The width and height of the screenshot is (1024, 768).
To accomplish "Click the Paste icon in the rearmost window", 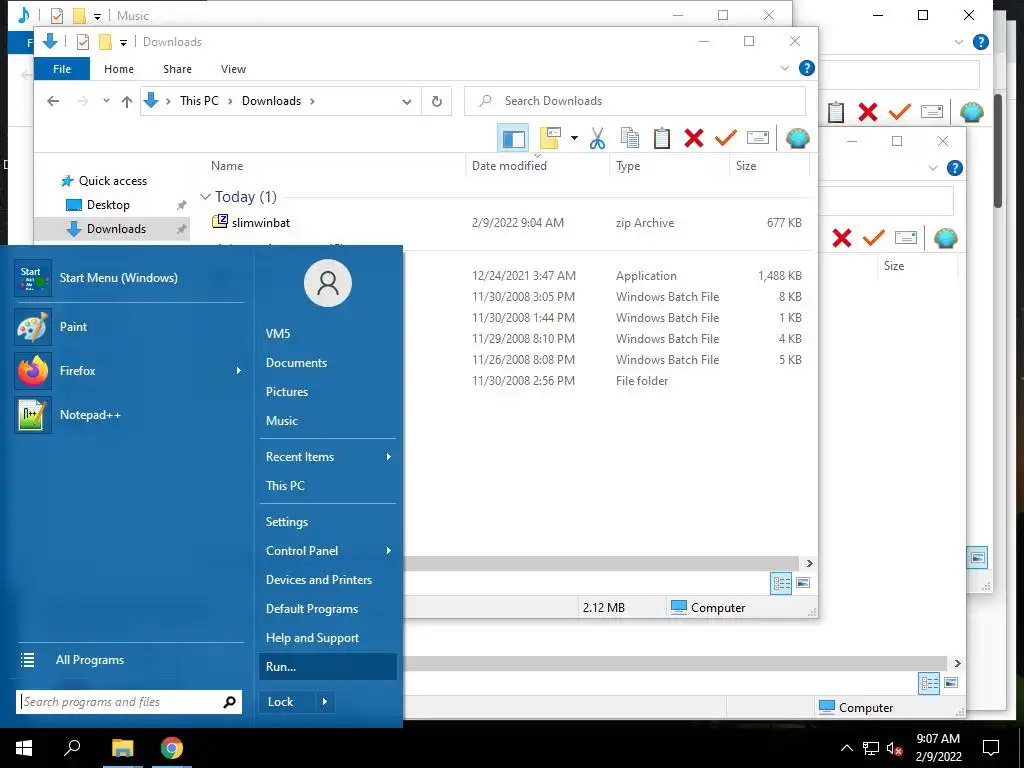I will click(836, 112).
